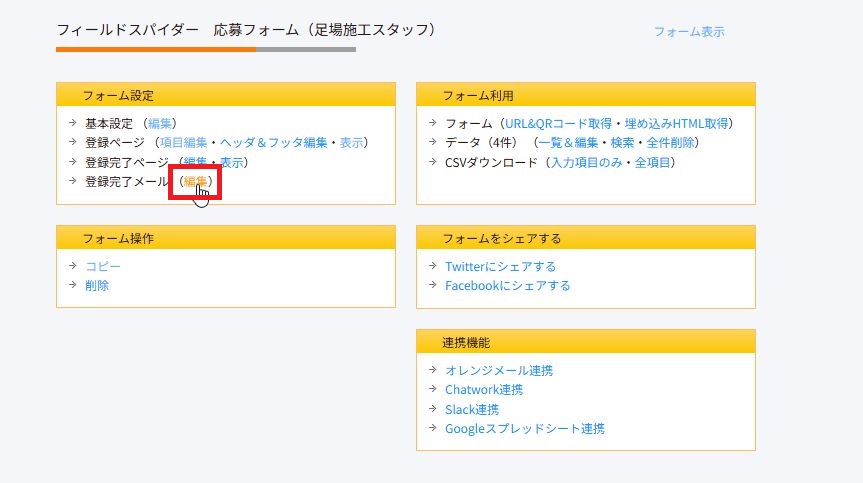
Task: Get the 埋め込みHTML取得 link
Action: click(676, 123)
